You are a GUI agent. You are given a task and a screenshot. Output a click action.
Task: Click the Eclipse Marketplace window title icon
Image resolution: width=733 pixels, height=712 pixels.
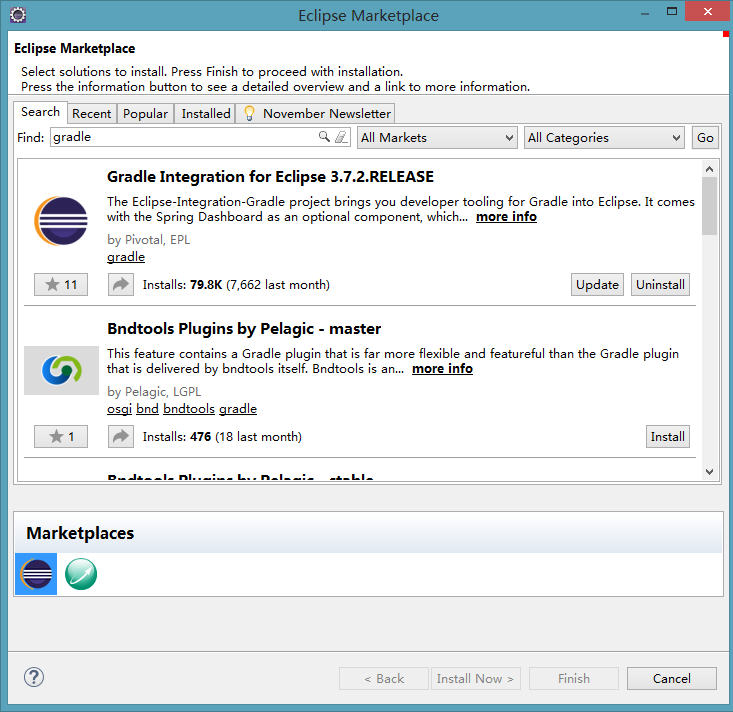(18, 15)
